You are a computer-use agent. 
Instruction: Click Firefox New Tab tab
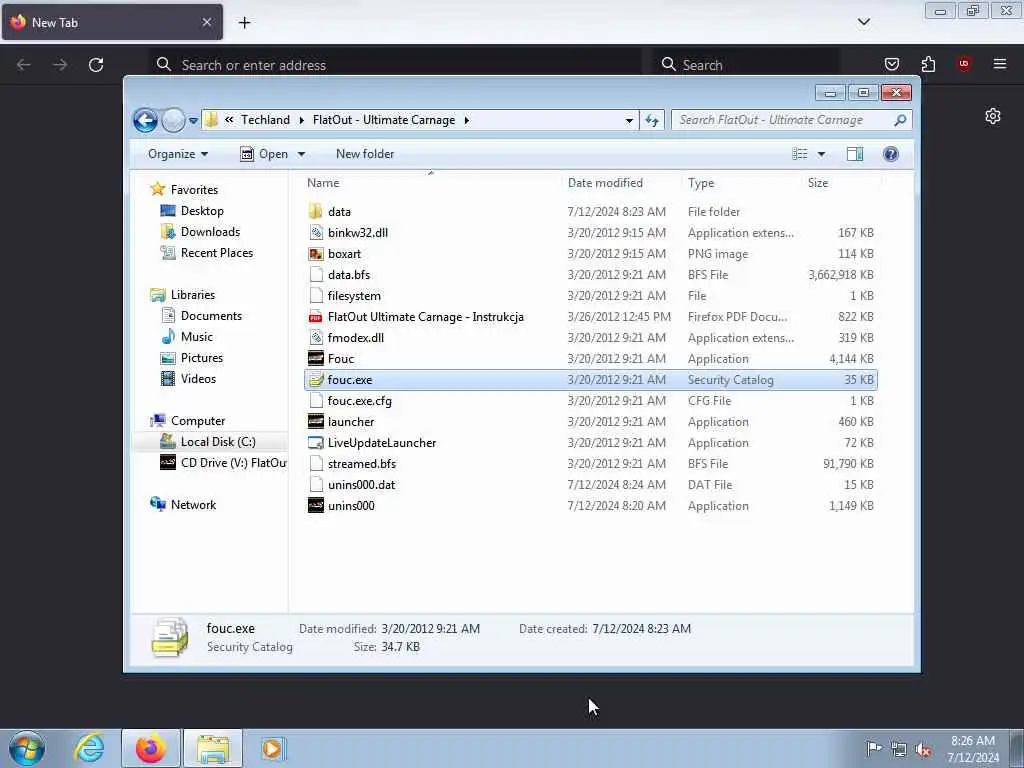pos(111,22)
